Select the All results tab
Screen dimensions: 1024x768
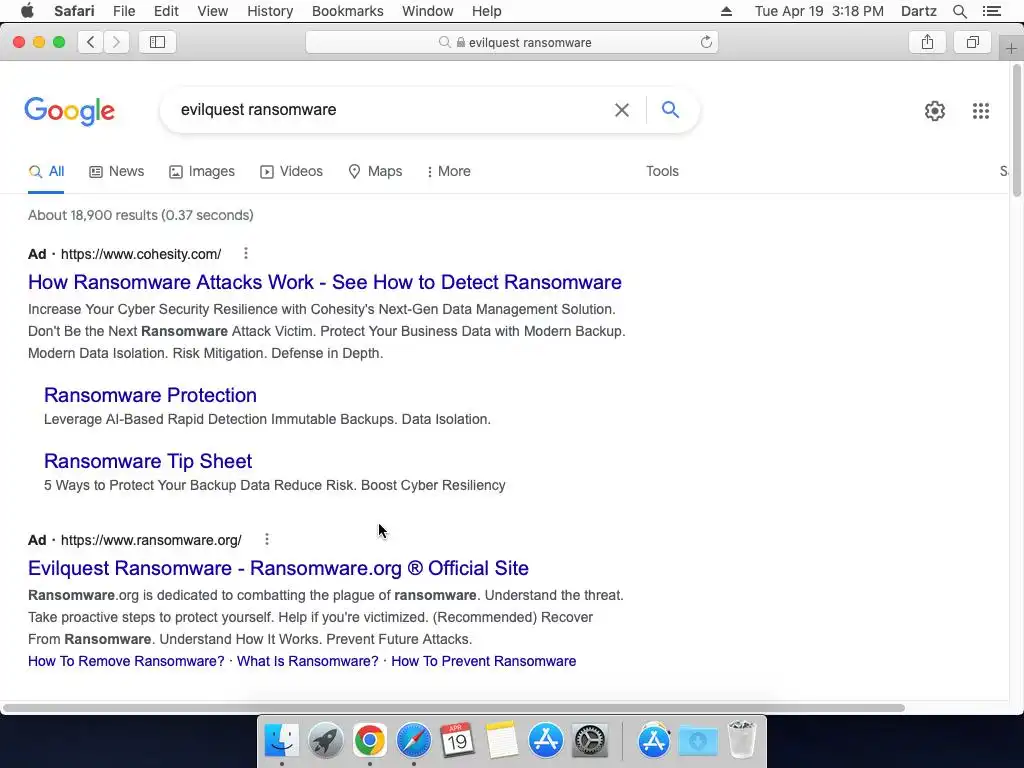click(x=46, y=171)
